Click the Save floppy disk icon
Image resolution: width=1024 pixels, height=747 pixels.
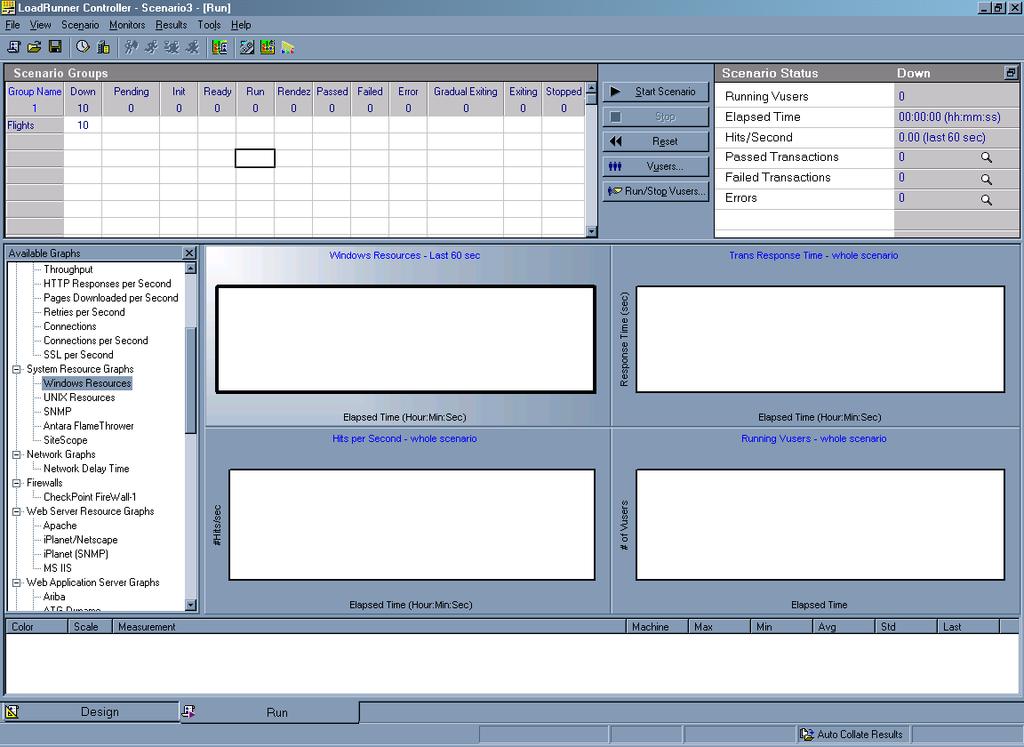(55, 47)
